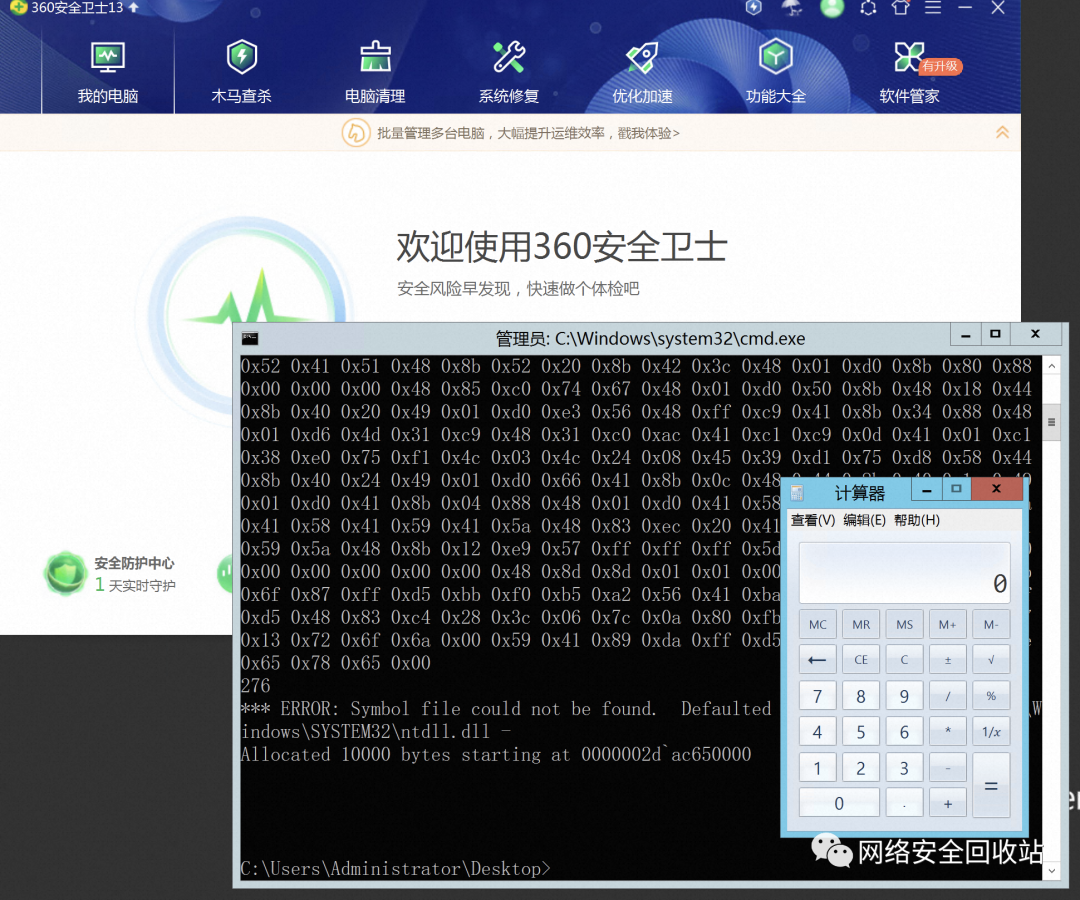1080x900 pixels.
Task: Click 'C:\Users\Administrator\Desktop>' prompt
Action: [395, 869]
